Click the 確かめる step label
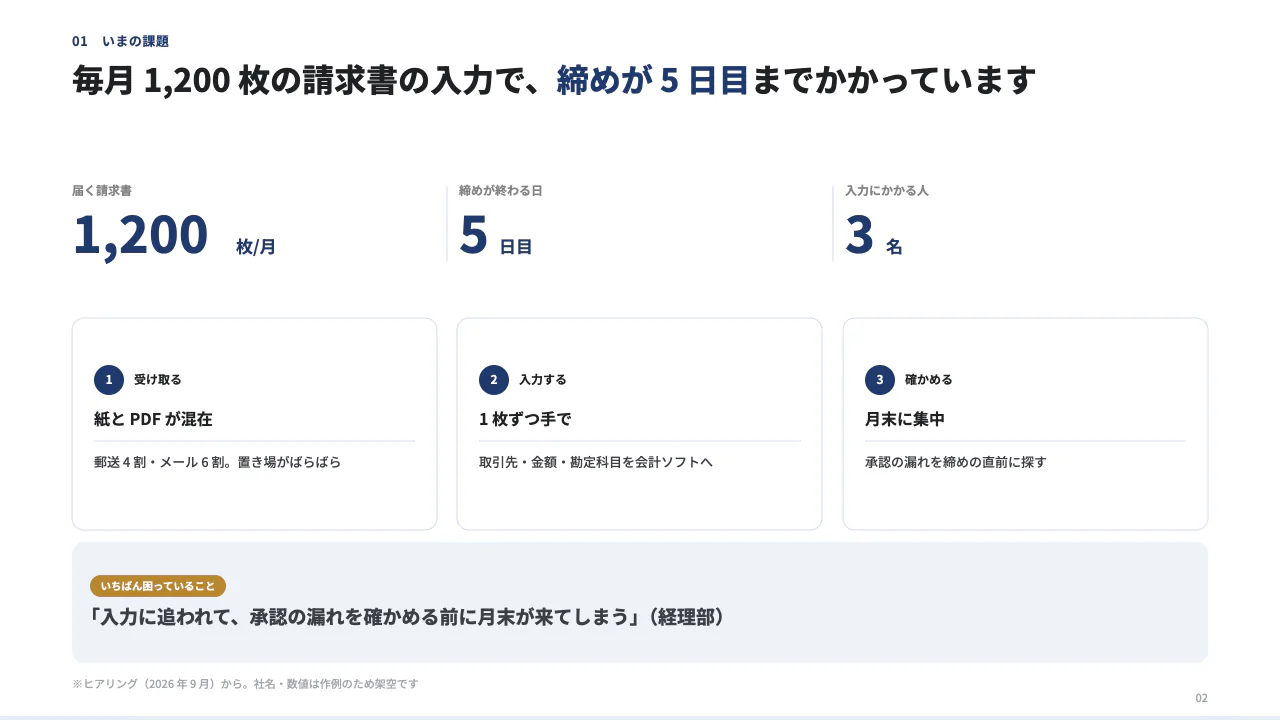 pos(929,380)
